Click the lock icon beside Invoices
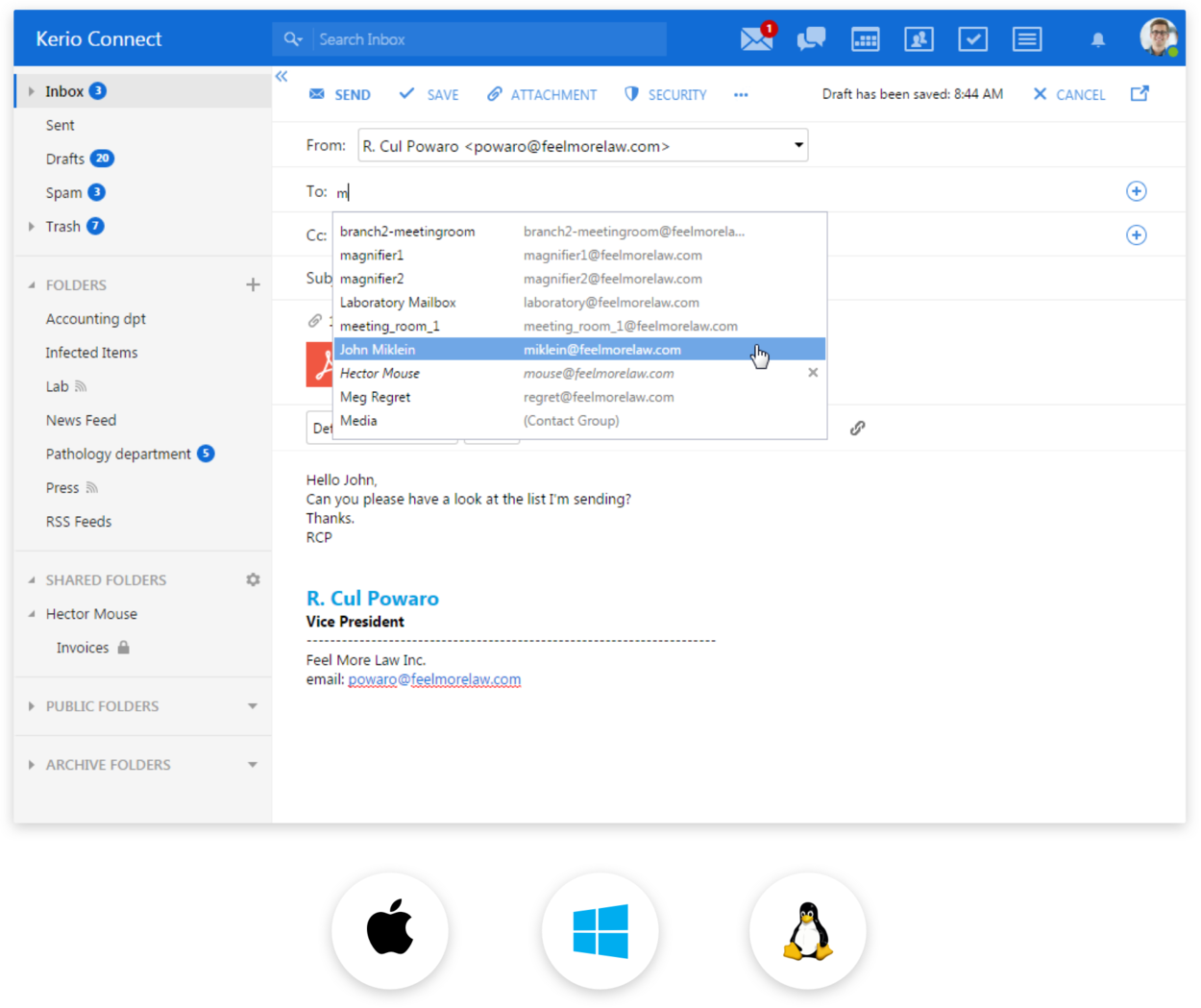 pos(123,648)
